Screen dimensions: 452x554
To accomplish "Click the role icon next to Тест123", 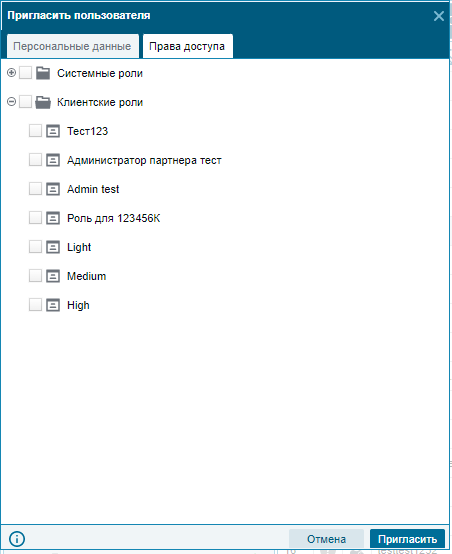I will (53, 131).
